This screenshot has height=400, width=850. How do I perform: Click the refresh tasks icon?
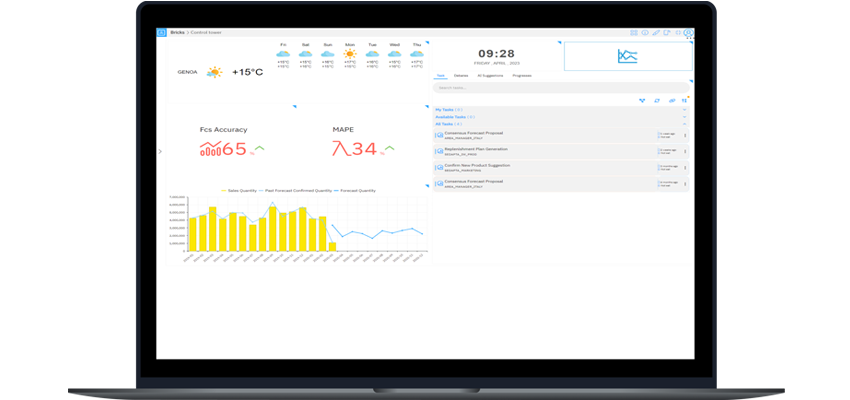click(x=657, y=100)
